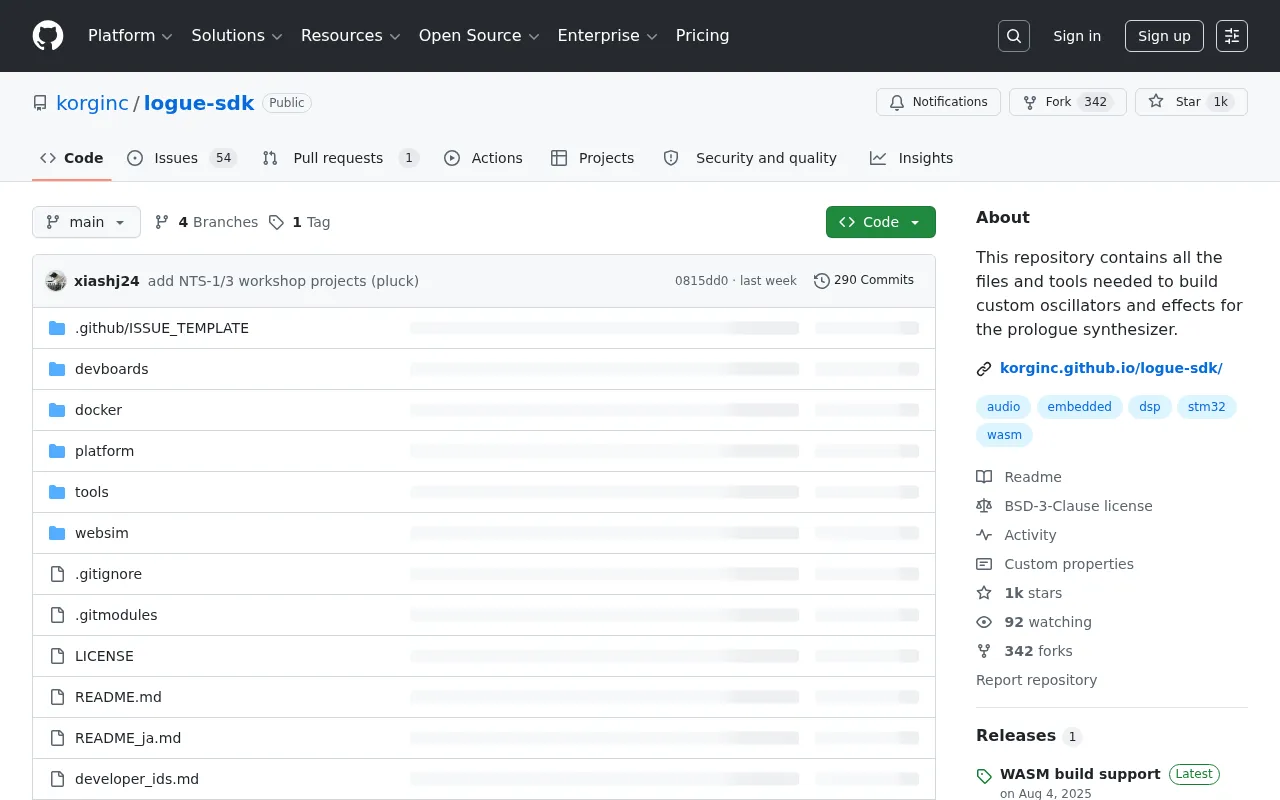The height and width of the screenshot is (800, 1280).
Task: Click the websim folder icon
Action: [57, 533]
